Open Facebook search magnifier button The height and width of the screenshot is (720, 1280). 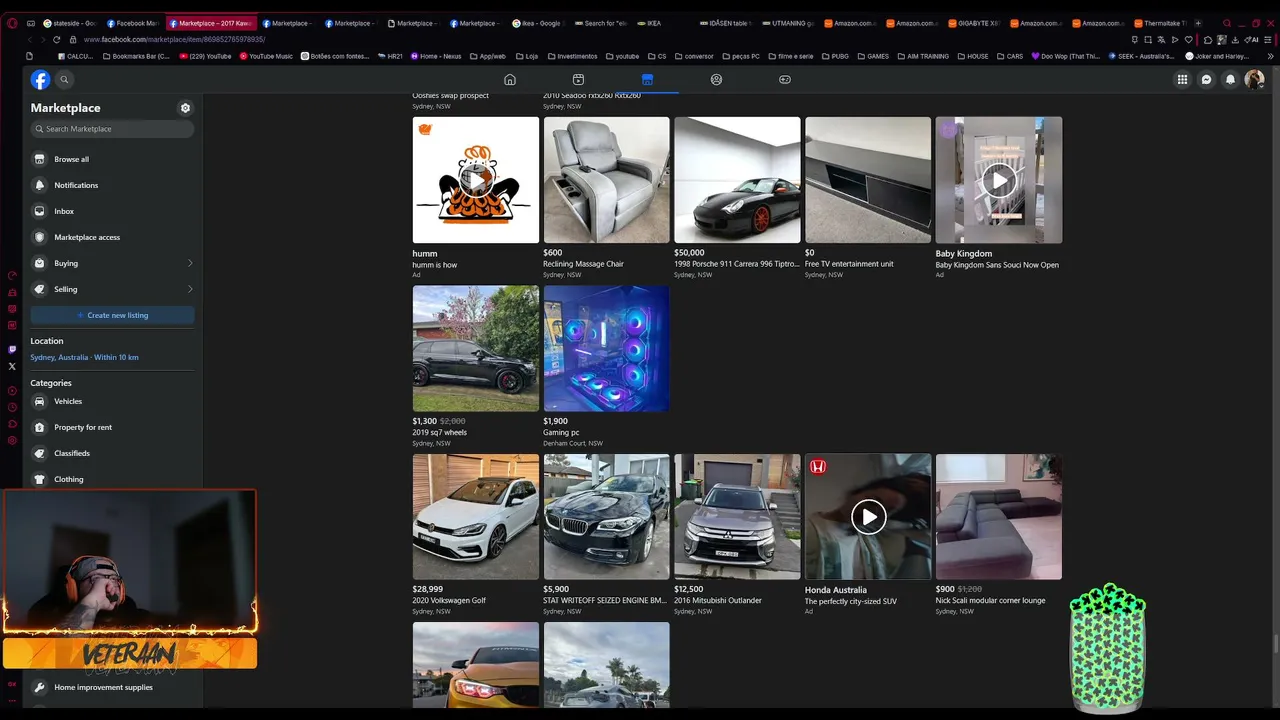[x=64, y=80]
